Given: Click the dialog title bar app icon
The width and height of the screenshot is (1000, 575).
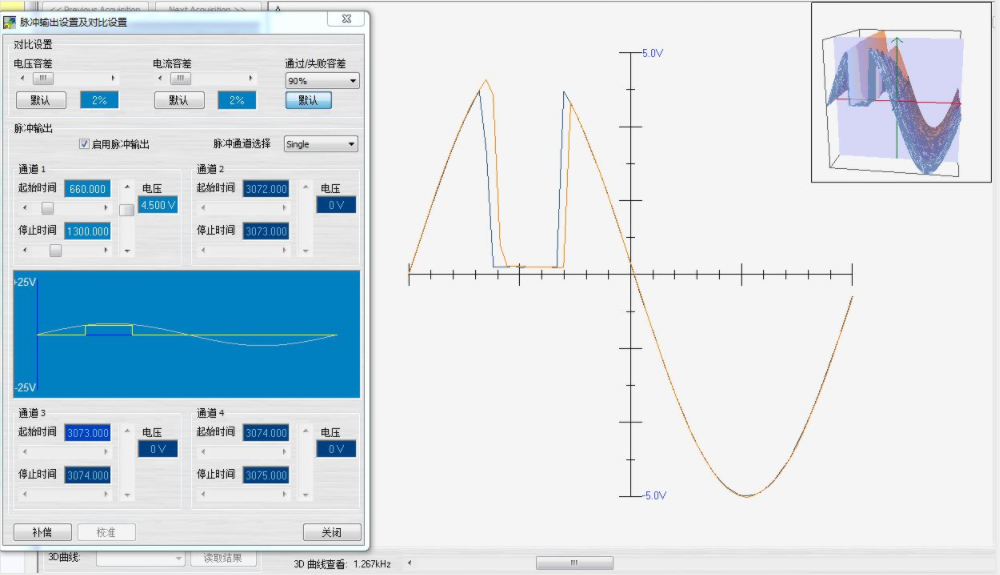Looking at the screenshot, I should 9,22.
